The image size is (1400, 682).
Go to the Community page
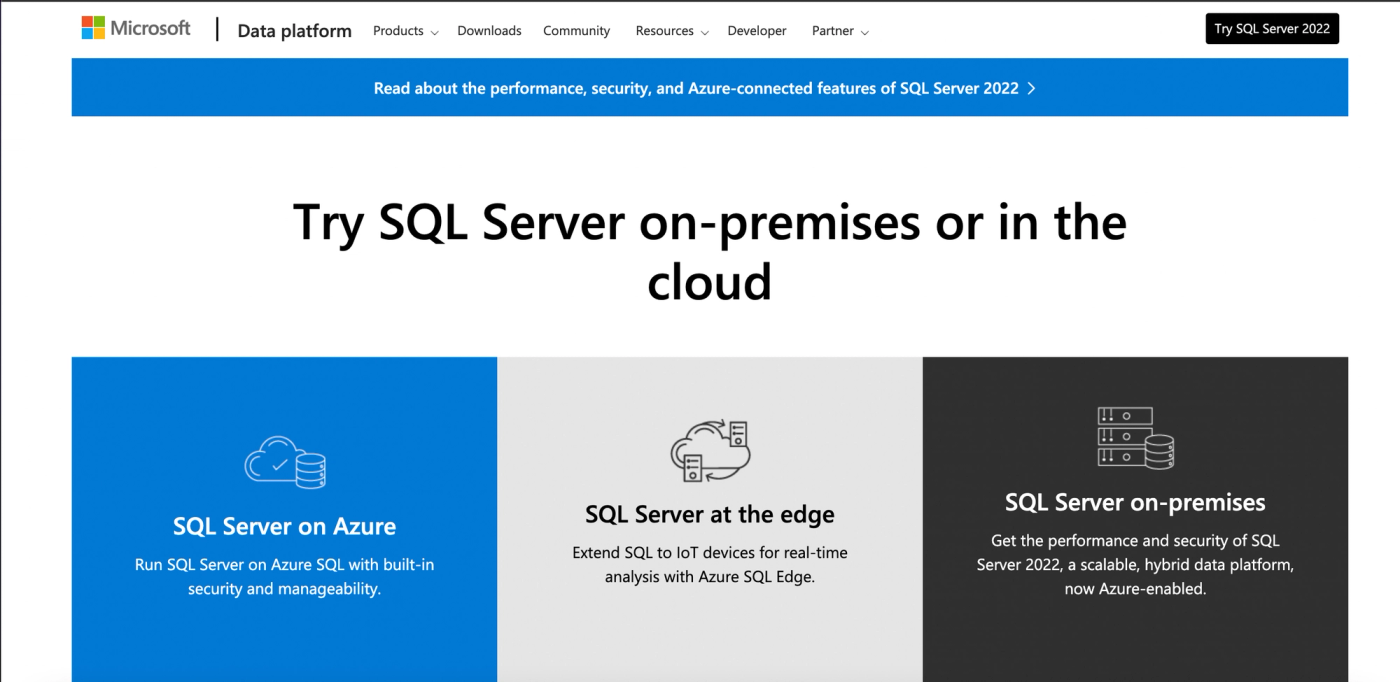point(576,31)
